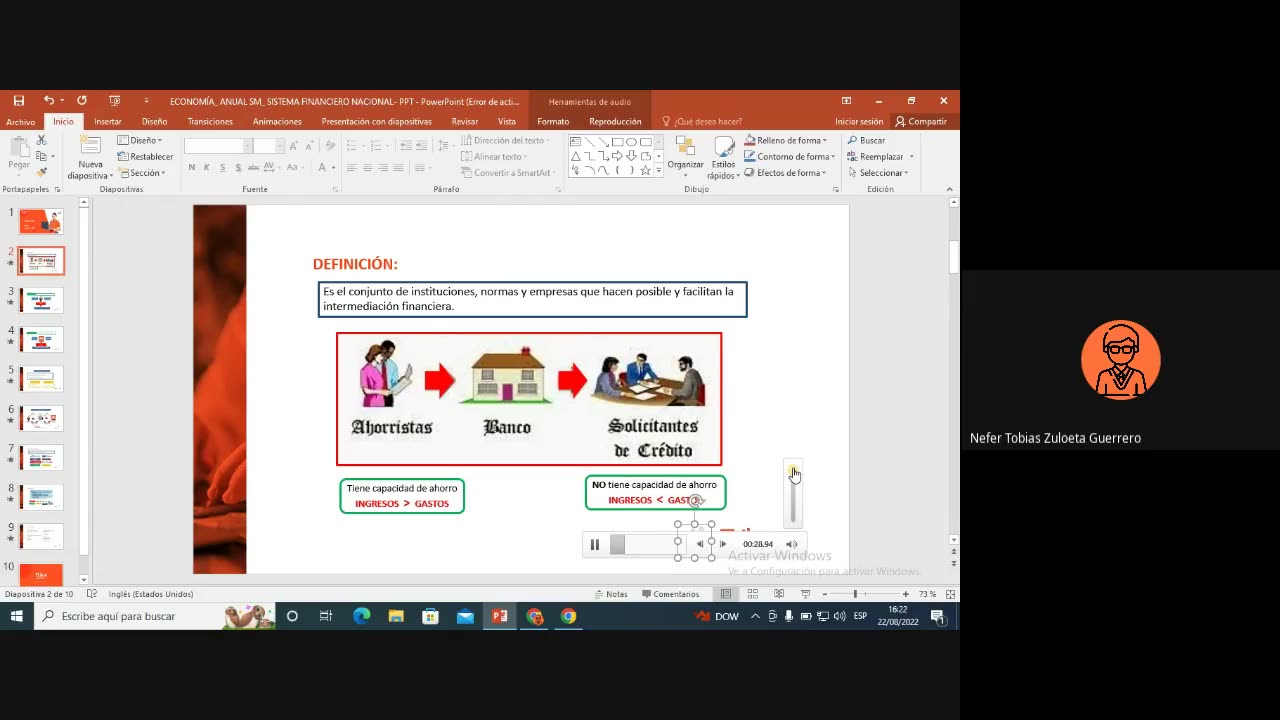Click Reemplazar in the Edición group

[x=881, y=156]
